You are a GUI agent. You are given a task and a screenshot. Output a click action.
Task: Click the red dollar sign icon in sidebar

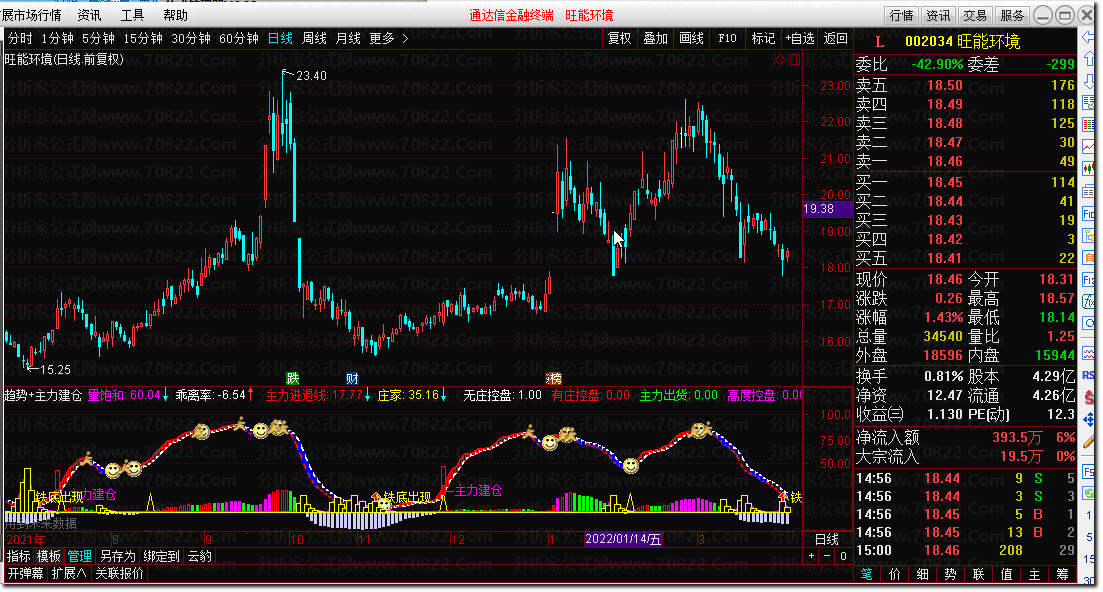tap(1088, 398)
